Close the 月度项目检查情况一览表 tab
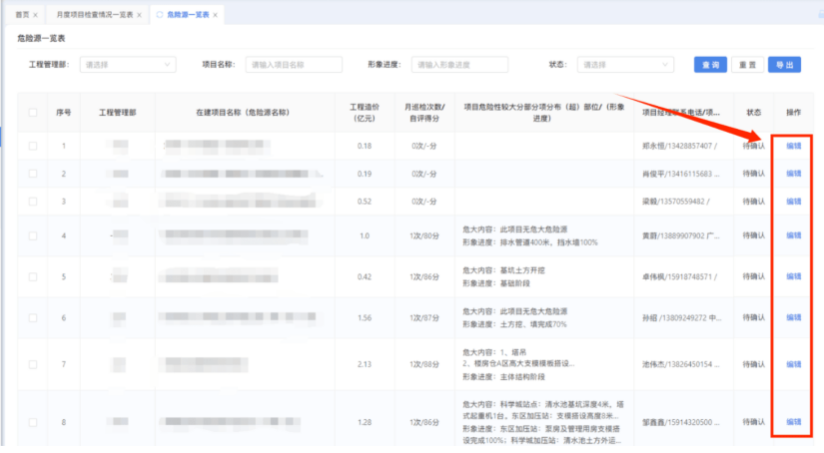The height and width of the screenshot is (453, 824). tap(139, 16)
